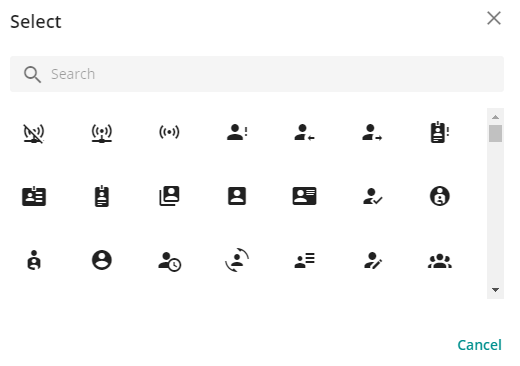Select the account with right arrow icon

(372, 132)
